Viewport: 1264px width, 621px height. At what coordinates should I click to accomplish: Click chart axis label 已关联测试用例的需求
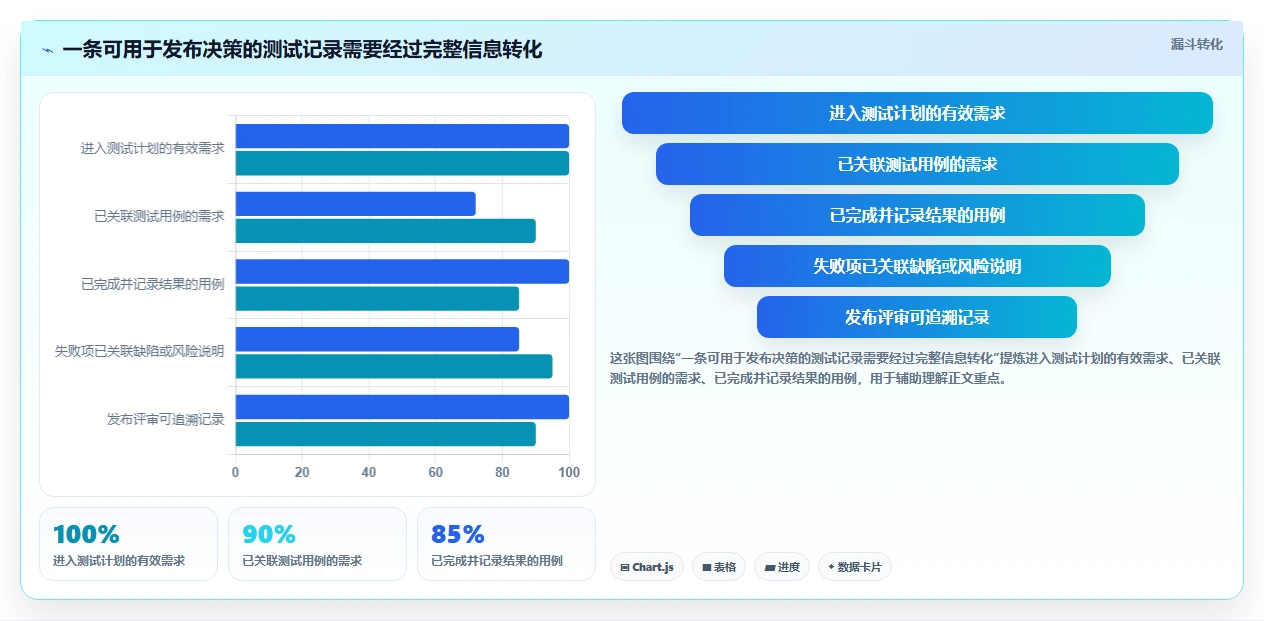pyautogui.click(x=159, y=215)
